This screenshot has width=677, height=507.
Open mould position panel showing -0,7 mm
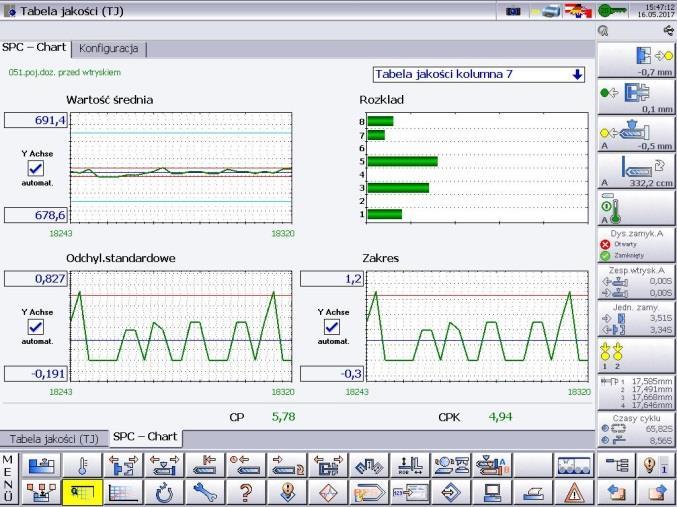click(636, 60)
